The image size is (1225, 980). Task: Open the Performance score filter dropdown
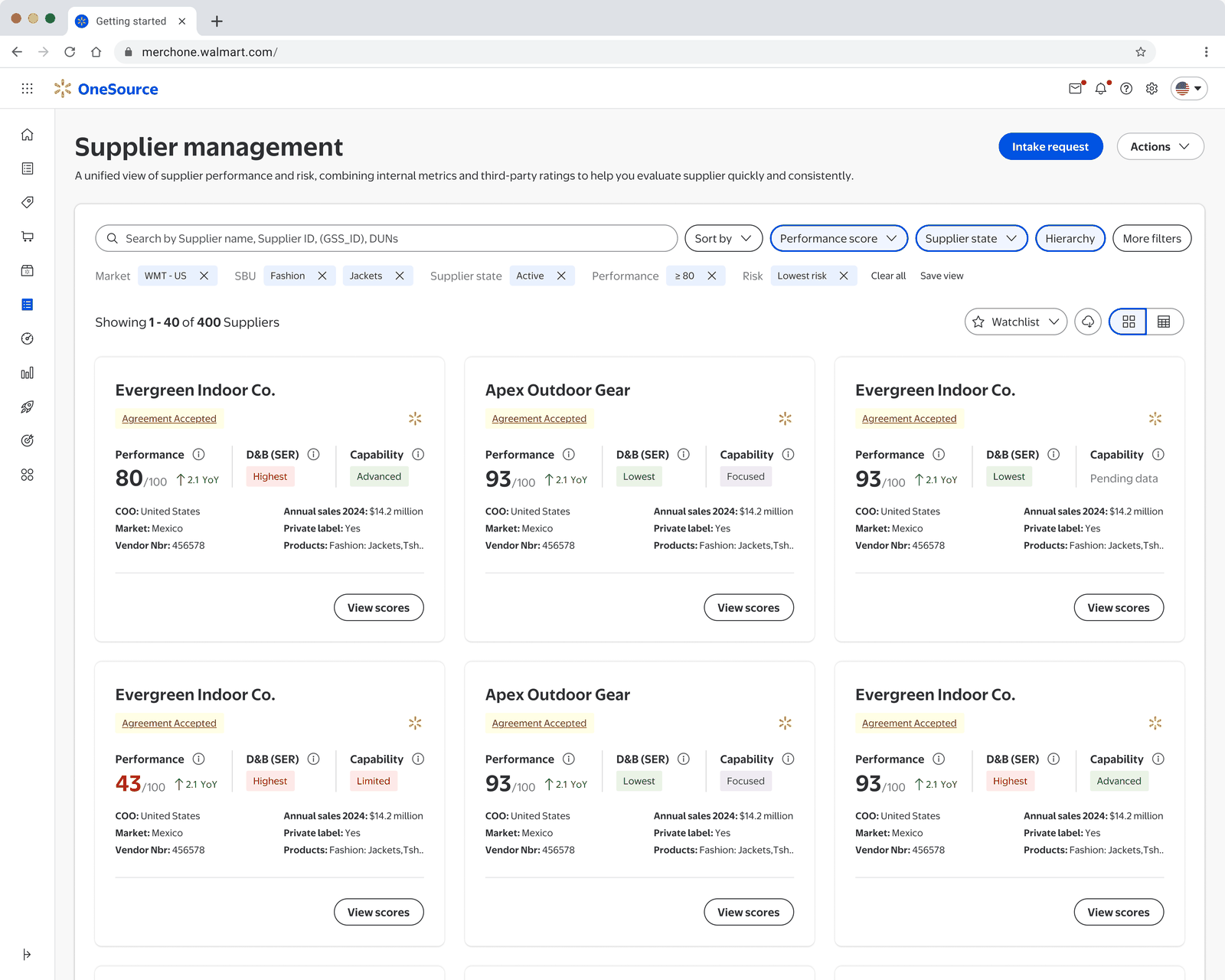[838, 238]
